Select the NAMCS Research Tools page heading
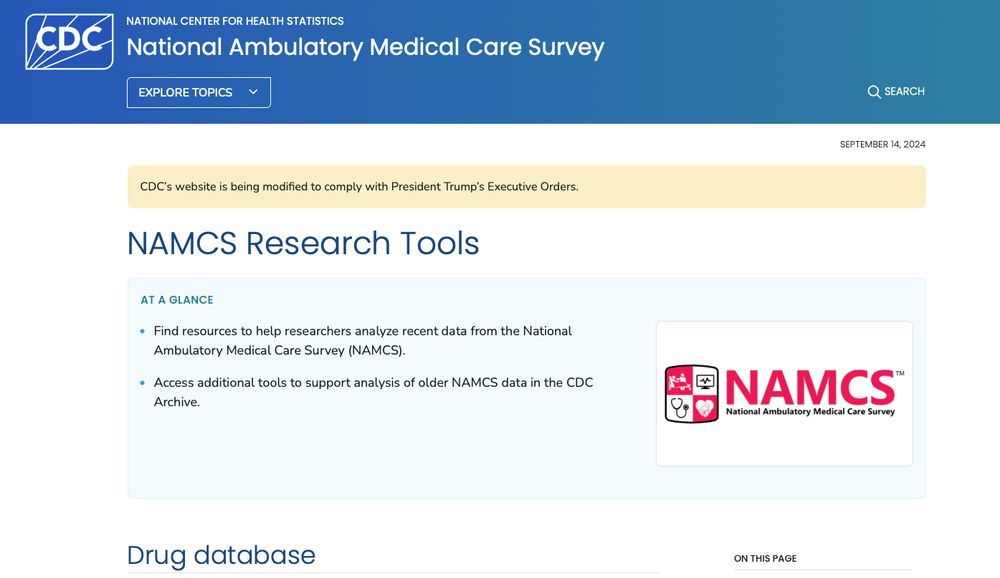1000x578 pixels. (x=302, y=243)
